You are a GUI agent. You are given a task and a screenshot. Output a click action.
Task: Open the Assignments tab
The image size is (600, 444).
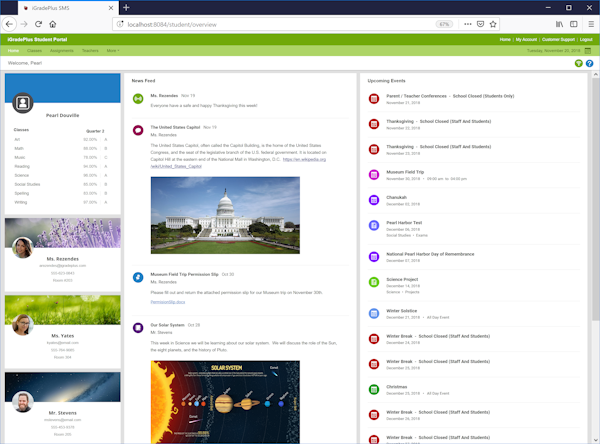pyautogui.click(x=61, y=50)
